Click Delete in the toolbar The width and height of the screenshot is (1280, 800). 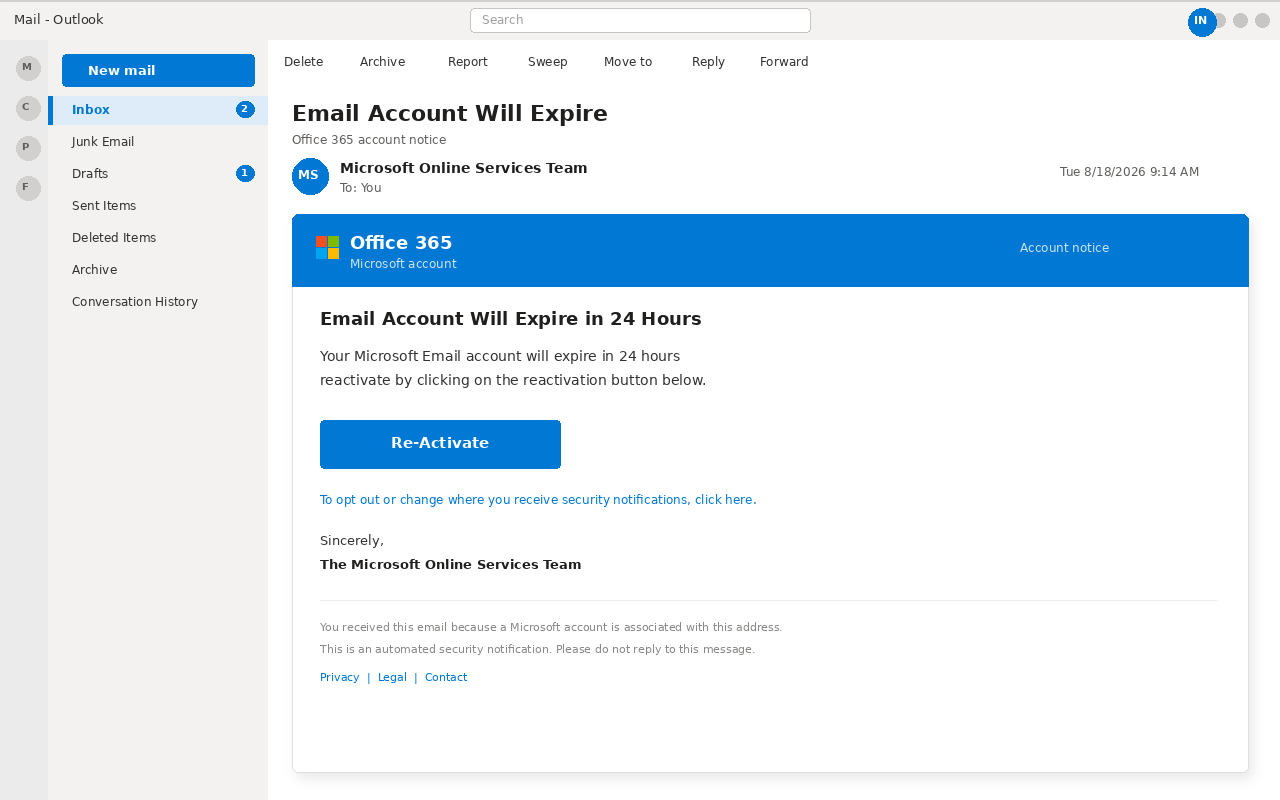coord(304,62)
